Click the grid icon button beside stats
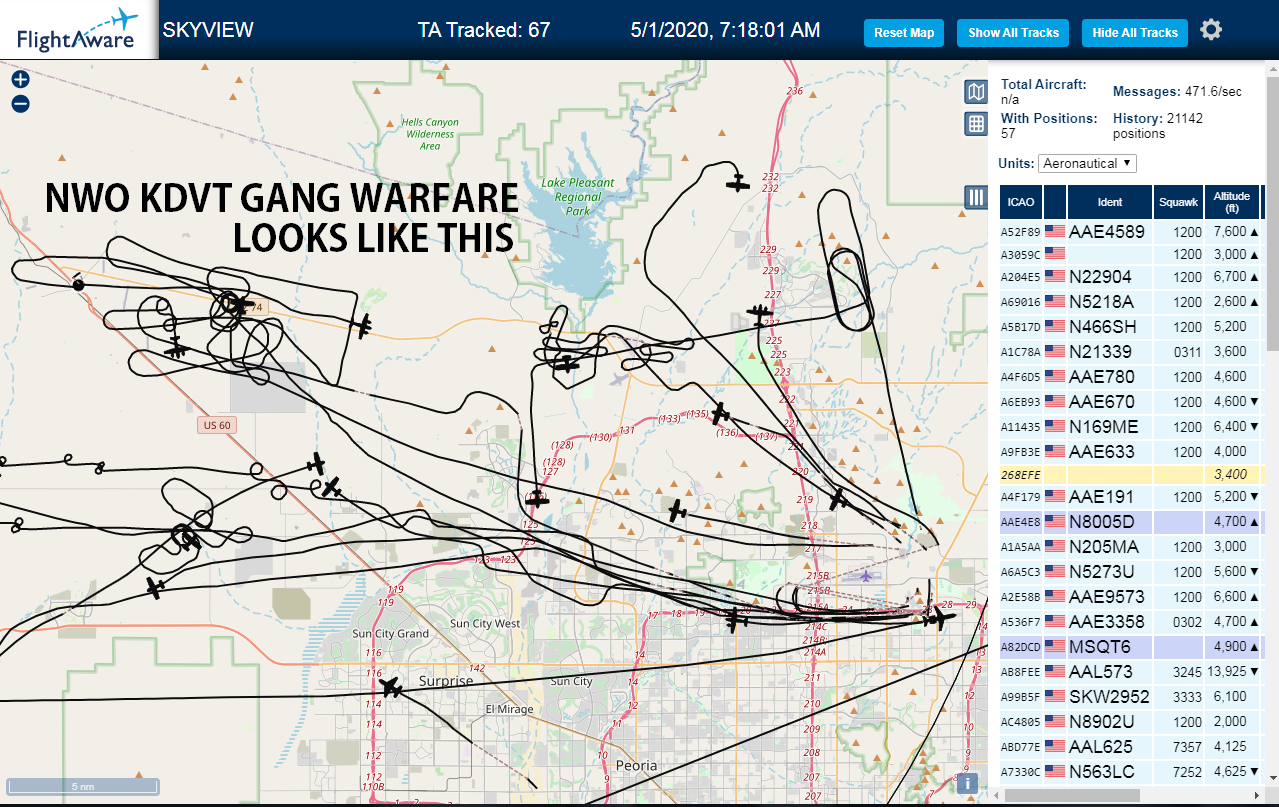The image size is (1279, 807). (976, 124)
